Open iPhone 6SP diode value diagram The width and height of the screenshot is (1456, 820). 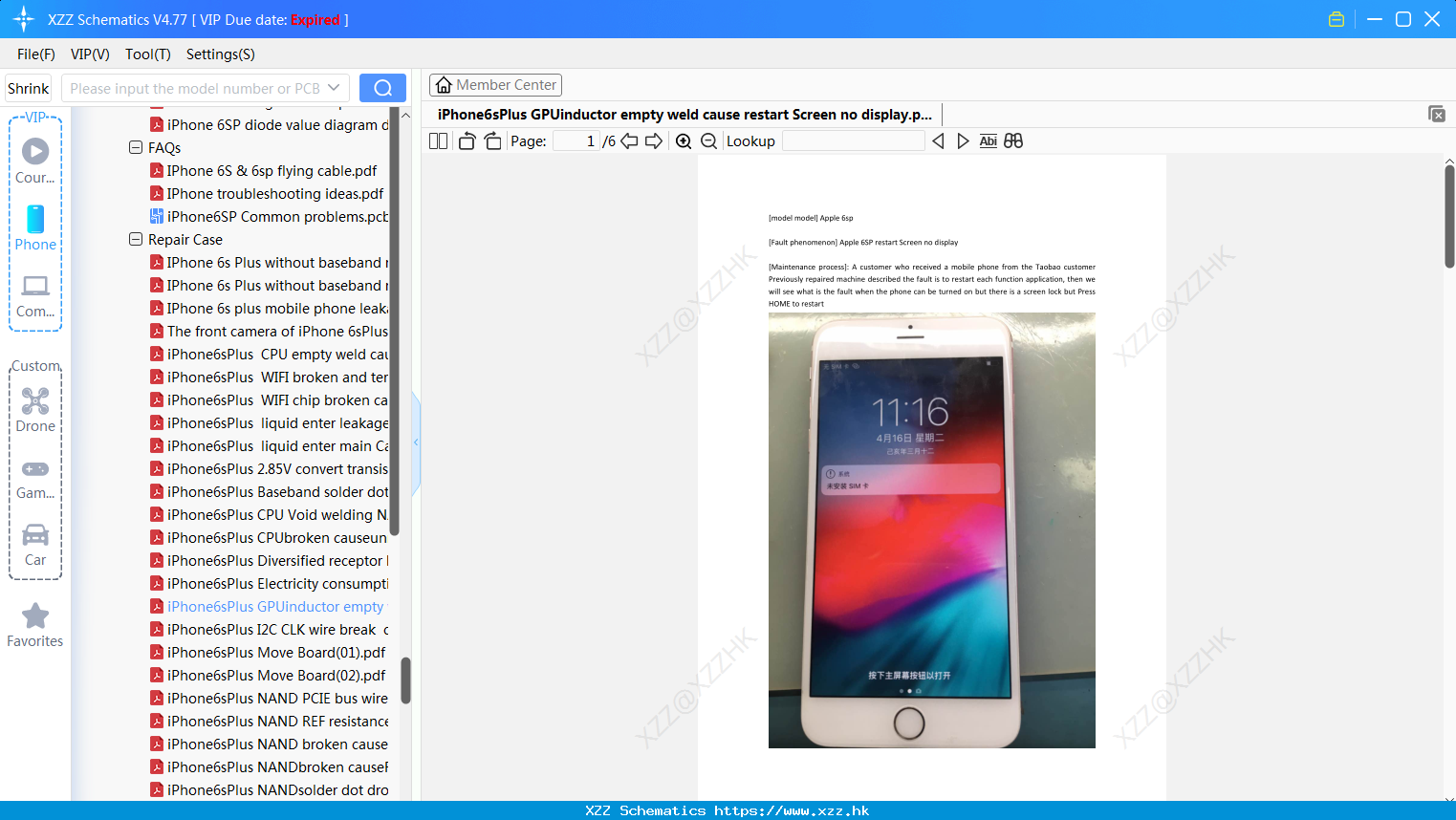tap(269, 125)
